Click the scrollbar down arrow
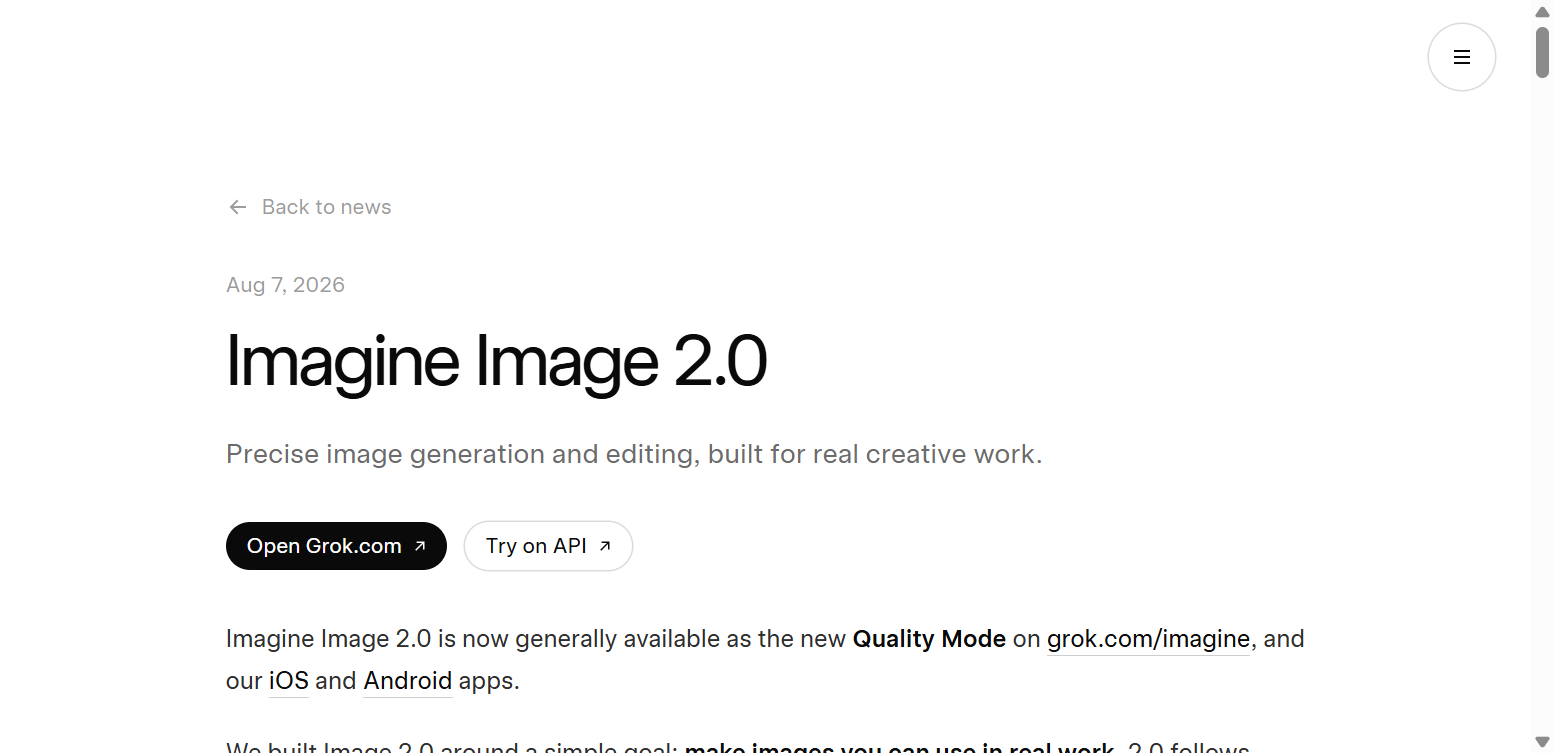Viewport: 1554px width, 753px height. 1542,741
